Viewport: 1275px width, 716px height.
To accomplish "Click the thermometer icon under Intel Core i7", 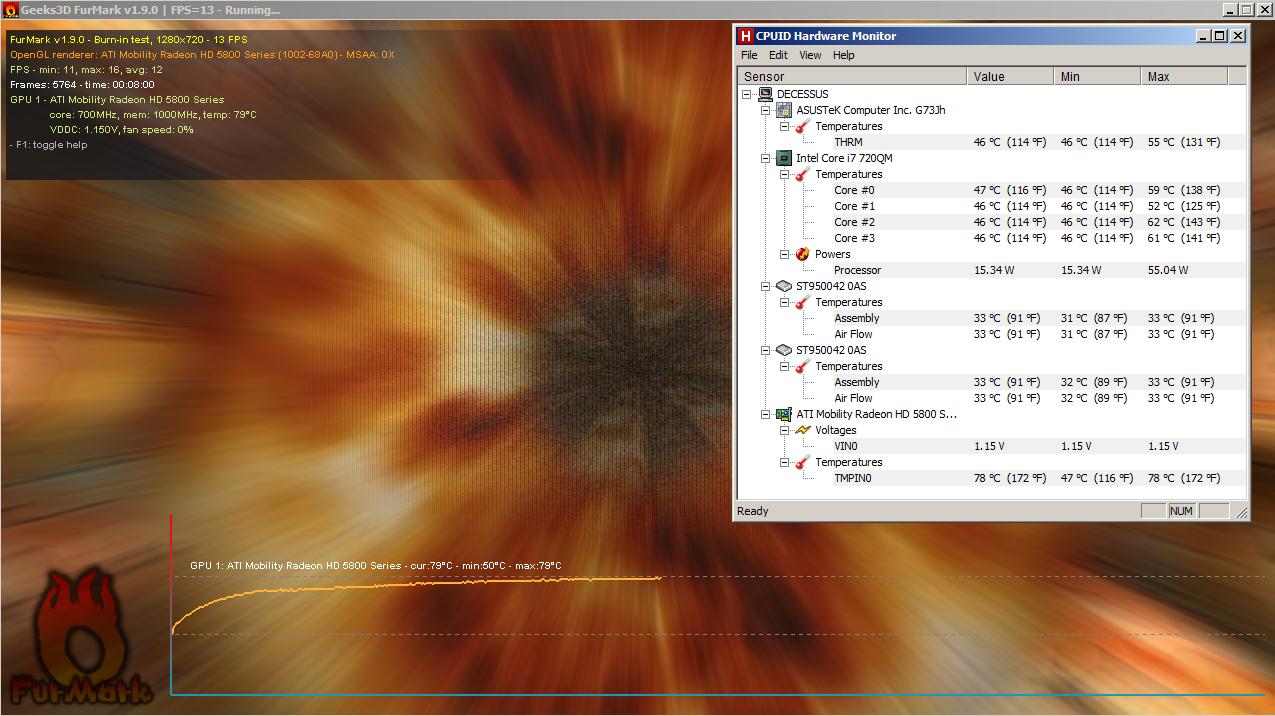I will [x=802, y=174].
